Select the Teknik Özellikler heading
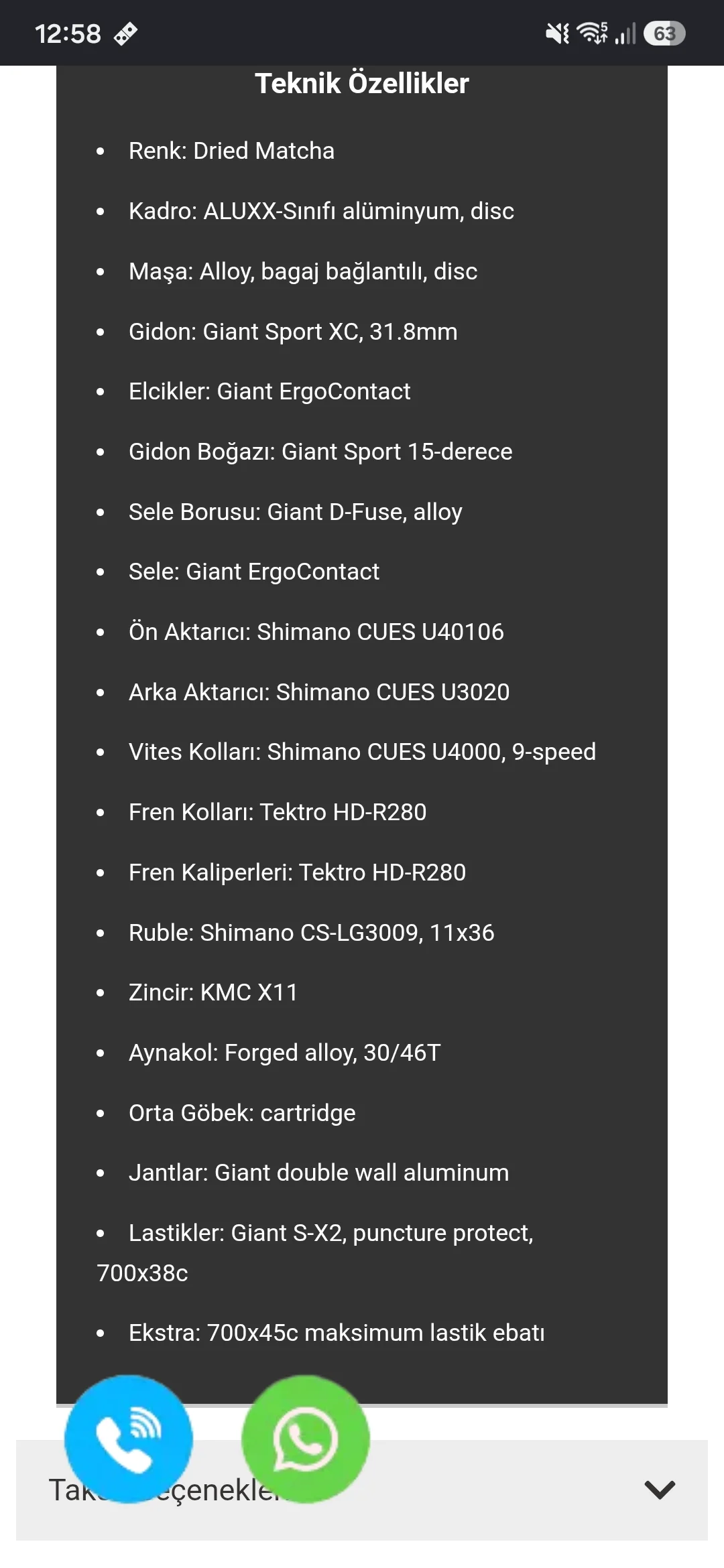724x1568 pixels. click(362, 84)
